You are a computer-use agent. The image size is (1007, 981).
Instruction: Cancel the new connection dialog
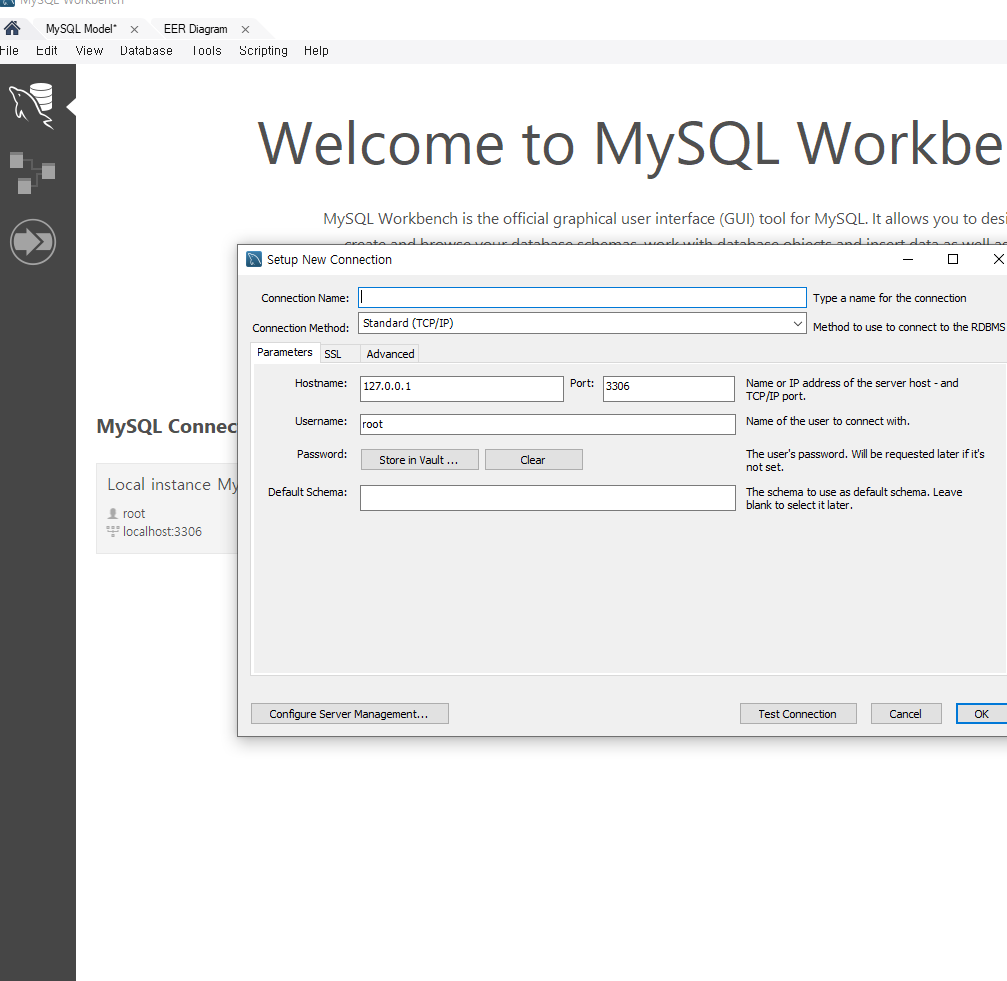[906, 714]
